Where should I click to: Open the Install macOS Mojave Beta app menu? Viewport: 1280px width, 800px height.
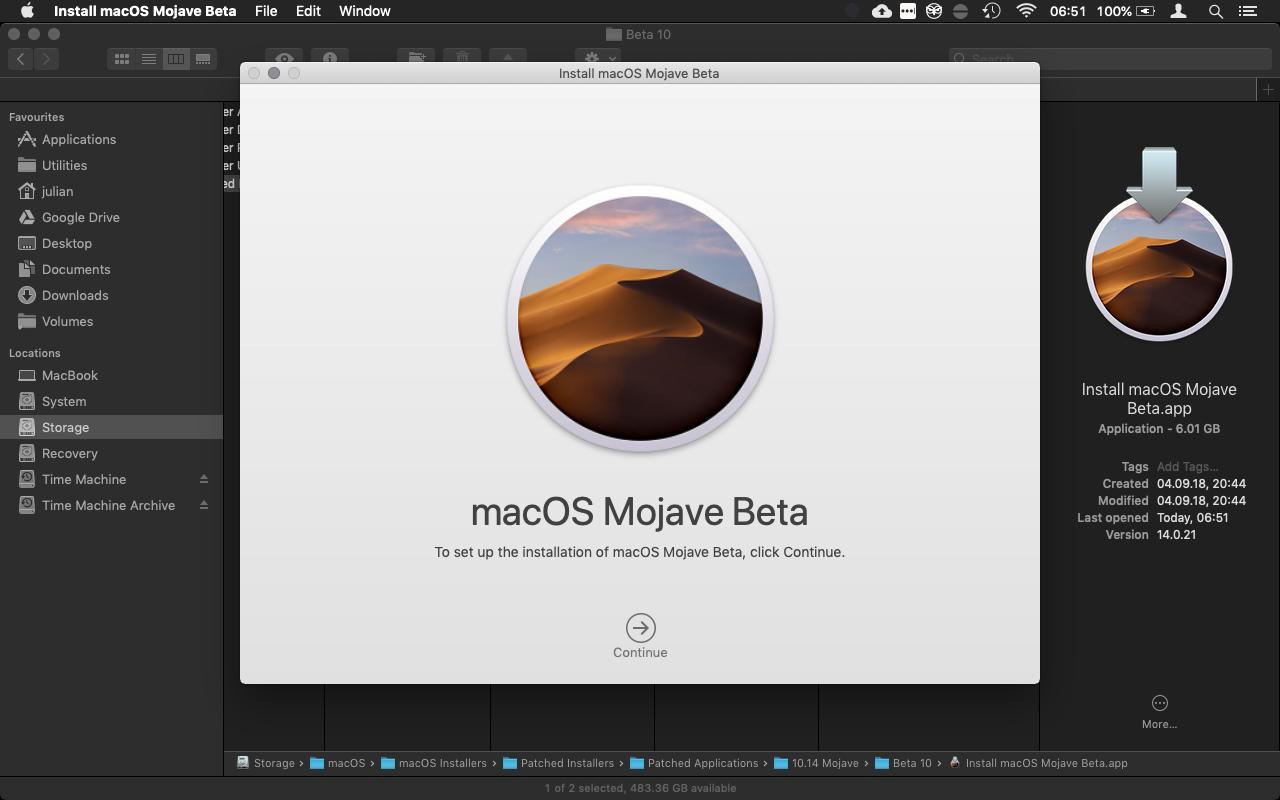click(x=145, y=11)
